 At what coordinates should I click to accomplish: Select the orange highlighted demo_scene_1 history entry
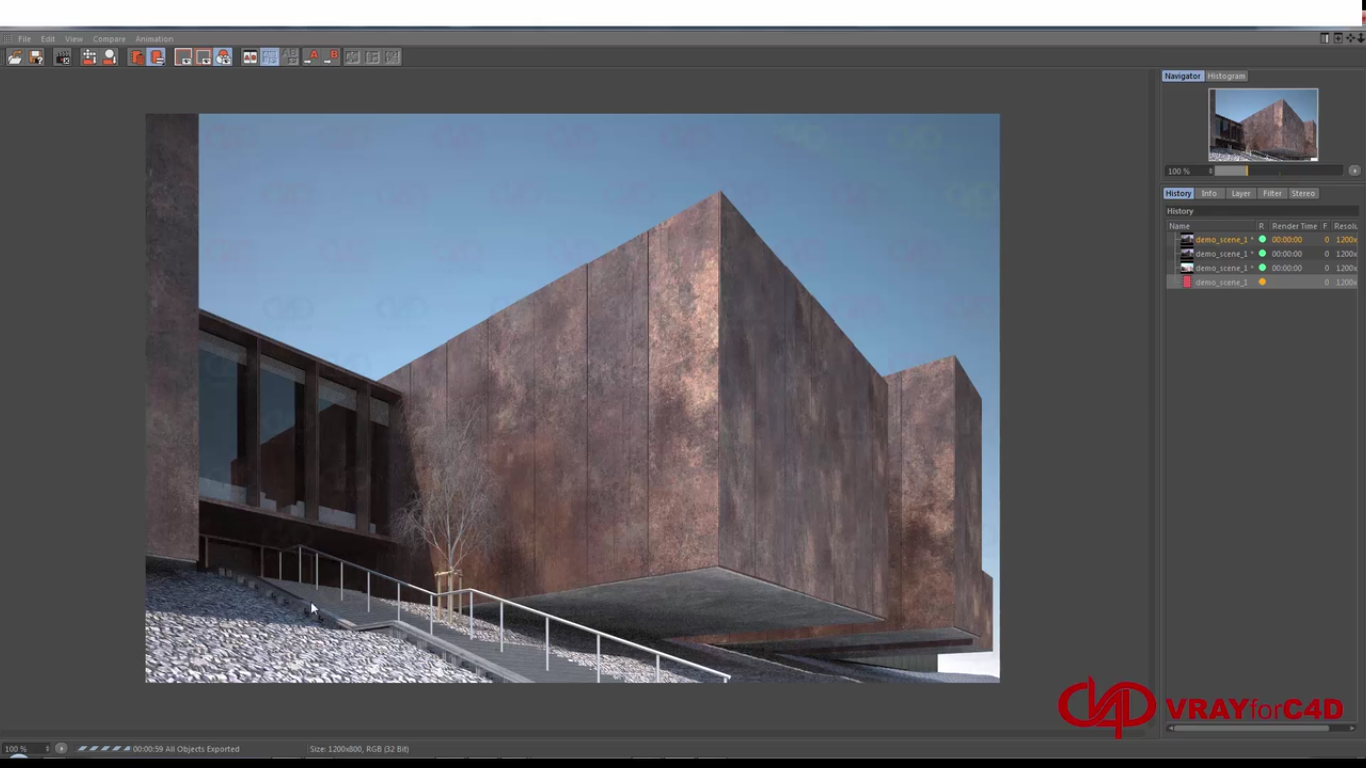coord(1262,240)
